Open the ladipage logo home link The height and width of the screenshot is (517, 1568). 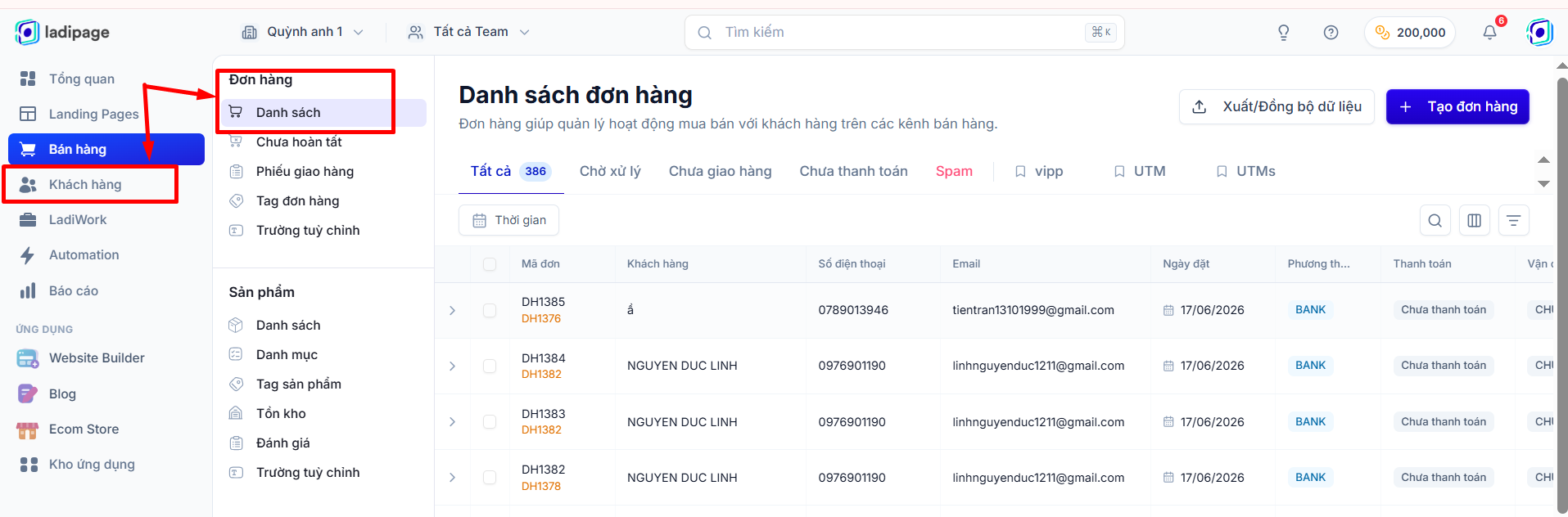62,32
